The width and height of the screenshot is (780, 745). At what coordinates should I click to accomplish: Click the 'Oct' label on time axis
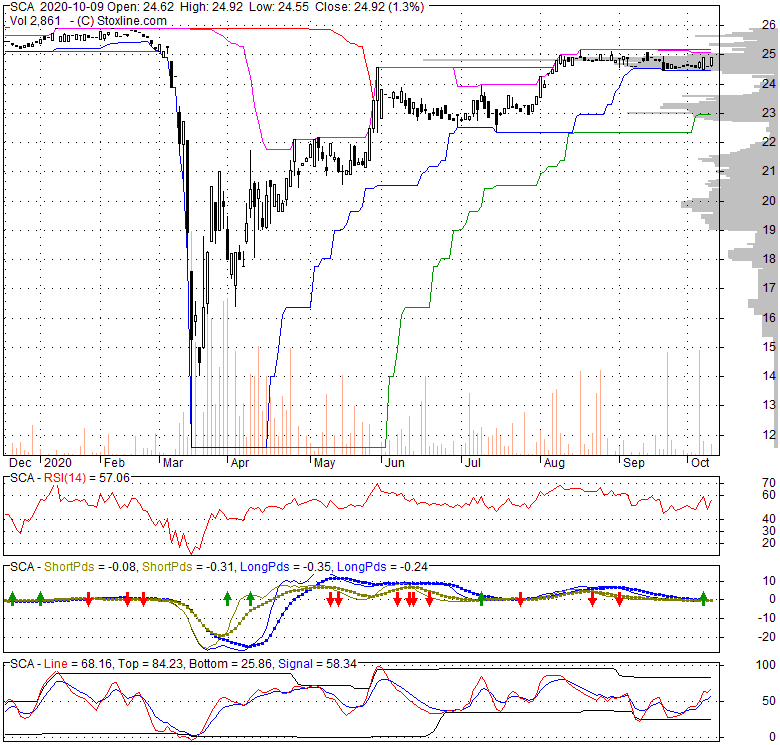click(700, 463)
